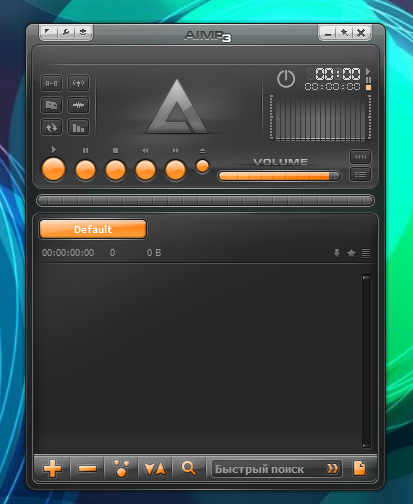Adjust the orange VOLUME slider

pyautogui.click(x=279, y=176)
